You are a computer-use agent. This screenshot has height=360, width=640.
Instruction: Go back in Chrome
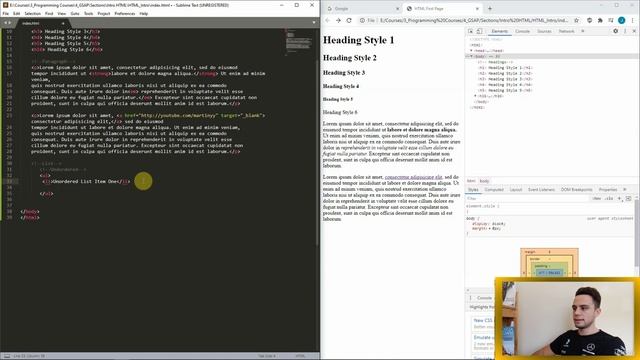(328, 20)
